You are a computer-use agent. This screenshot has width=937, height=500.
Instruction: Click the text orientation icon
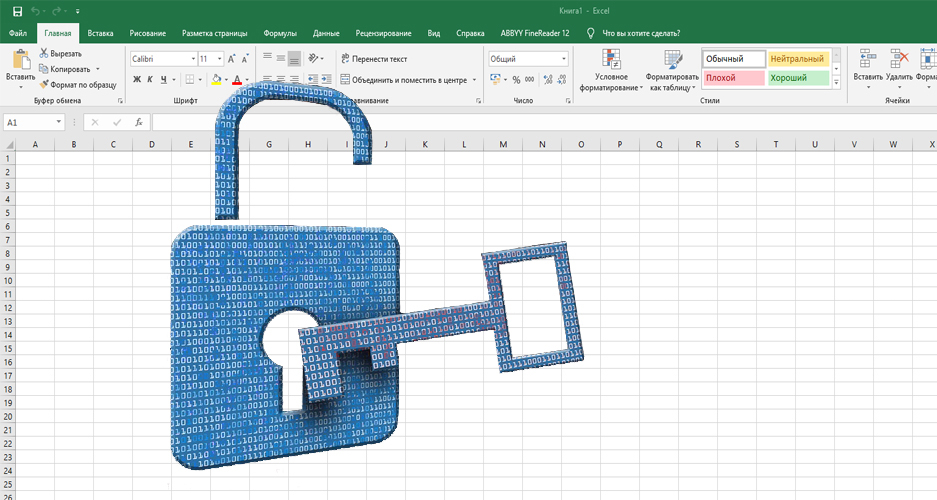[x=313, y=58]
